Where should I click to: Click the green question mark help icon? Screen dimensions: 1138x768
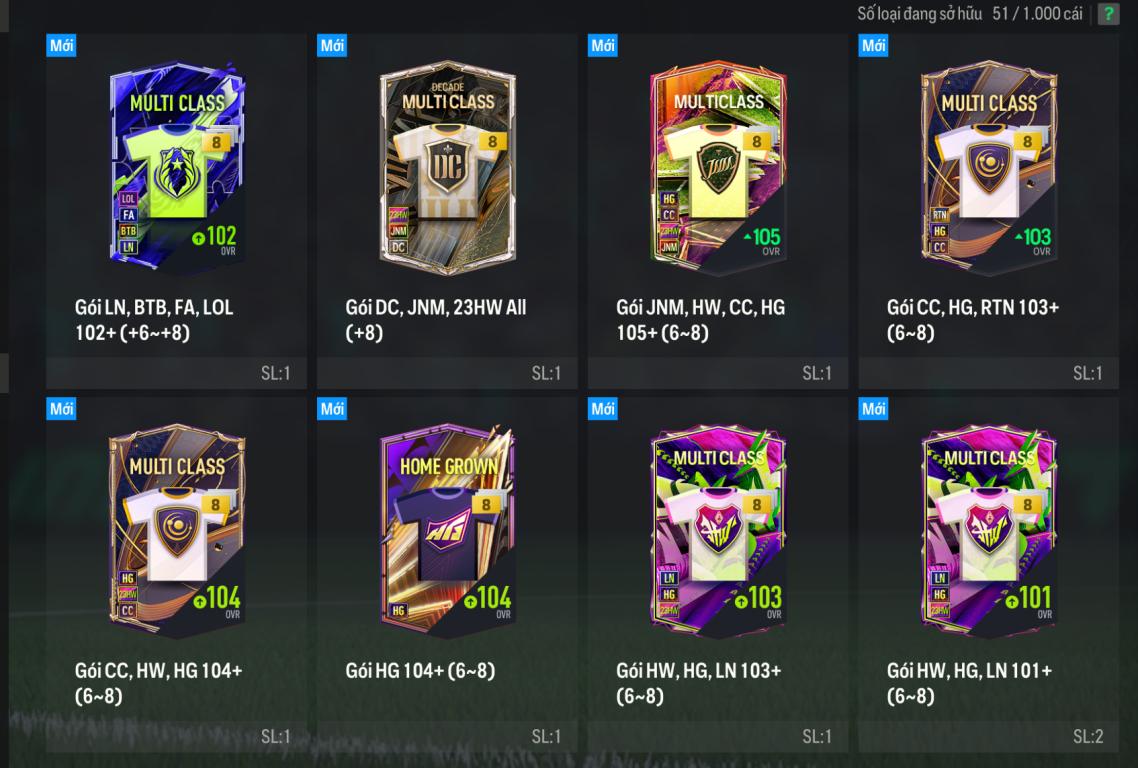1108,14
